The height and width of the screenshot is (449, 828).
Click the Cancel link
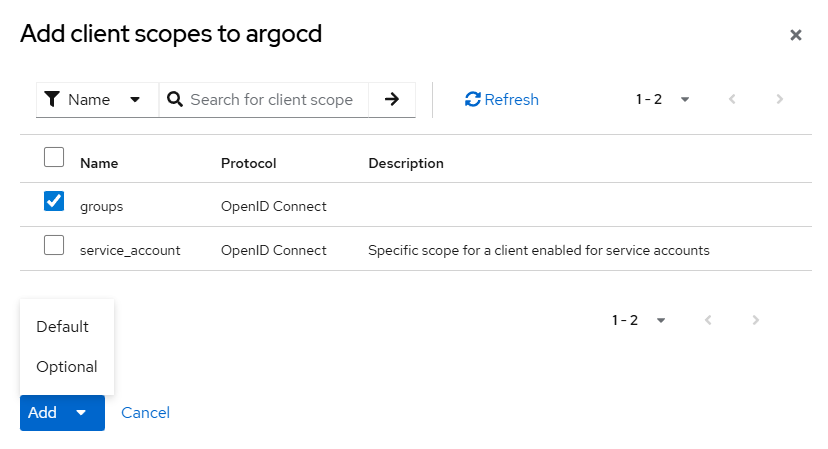pyautogui.click(x=145, y=412)
